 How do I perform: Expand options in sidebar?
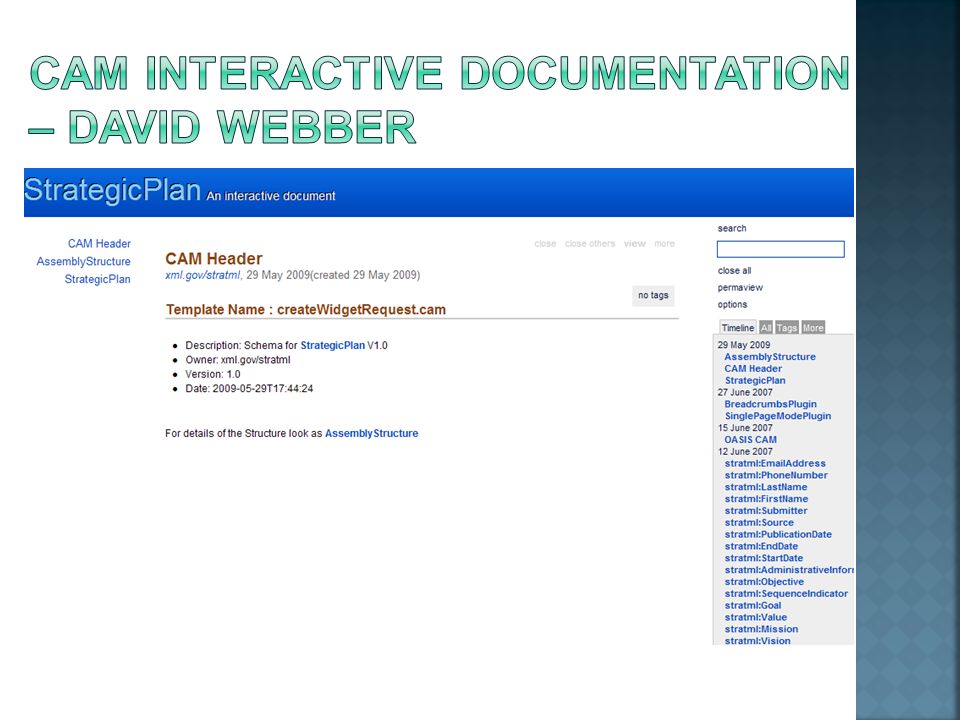click(732, 305)
